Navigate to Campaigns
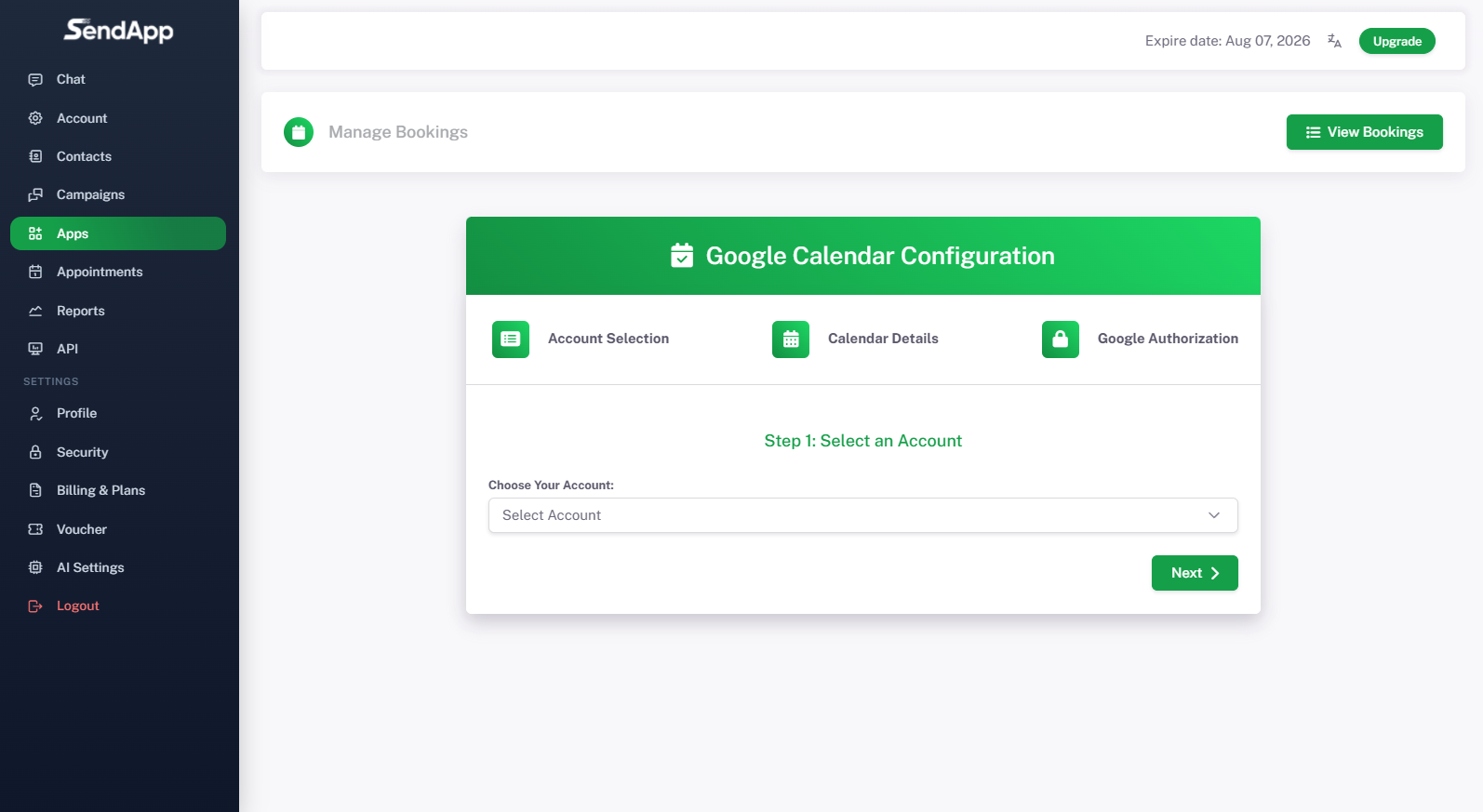The width and height of the screenshot is (1483, 812). pyautogui.click(x=118, y=194)
